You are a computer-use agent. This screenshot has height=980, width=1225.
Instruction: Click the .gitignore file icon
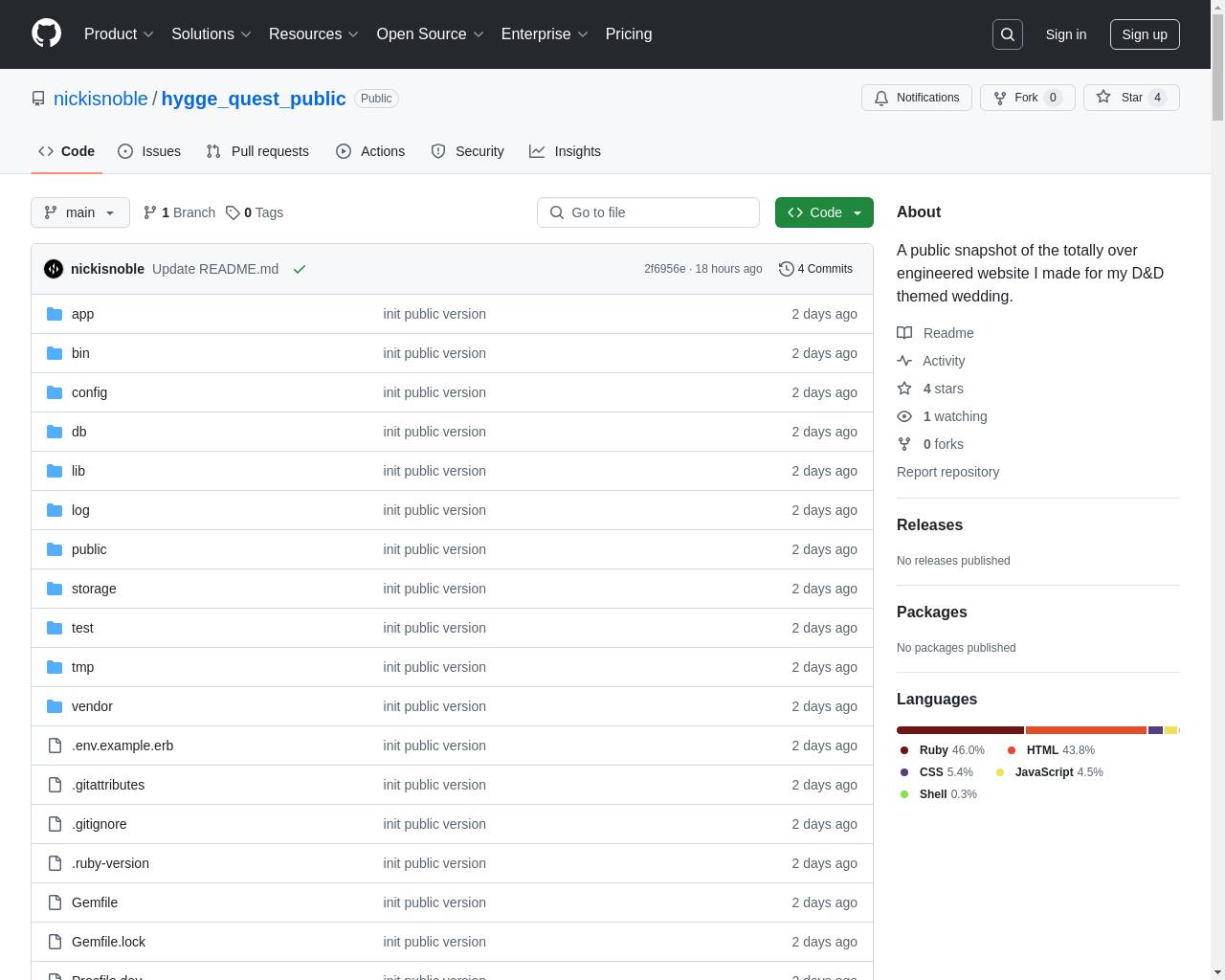(x=55, y=824)
